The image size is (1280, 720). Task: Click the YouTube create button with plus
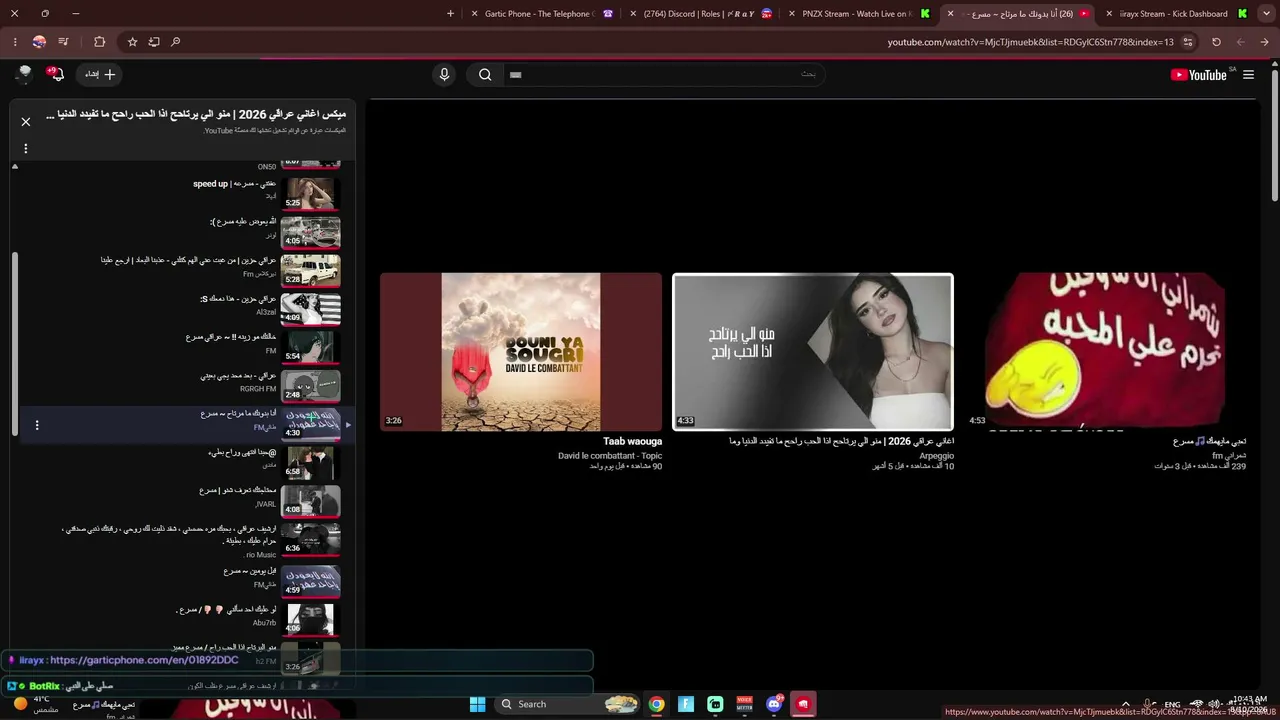pos(100,74)
